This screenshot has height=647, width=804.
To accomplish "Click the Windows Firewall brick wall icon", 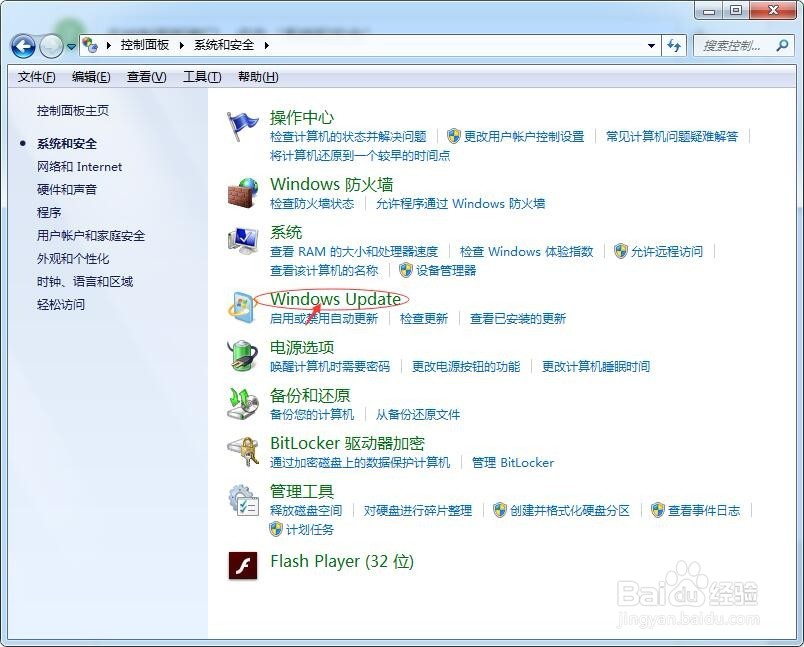I will [243, 193].
